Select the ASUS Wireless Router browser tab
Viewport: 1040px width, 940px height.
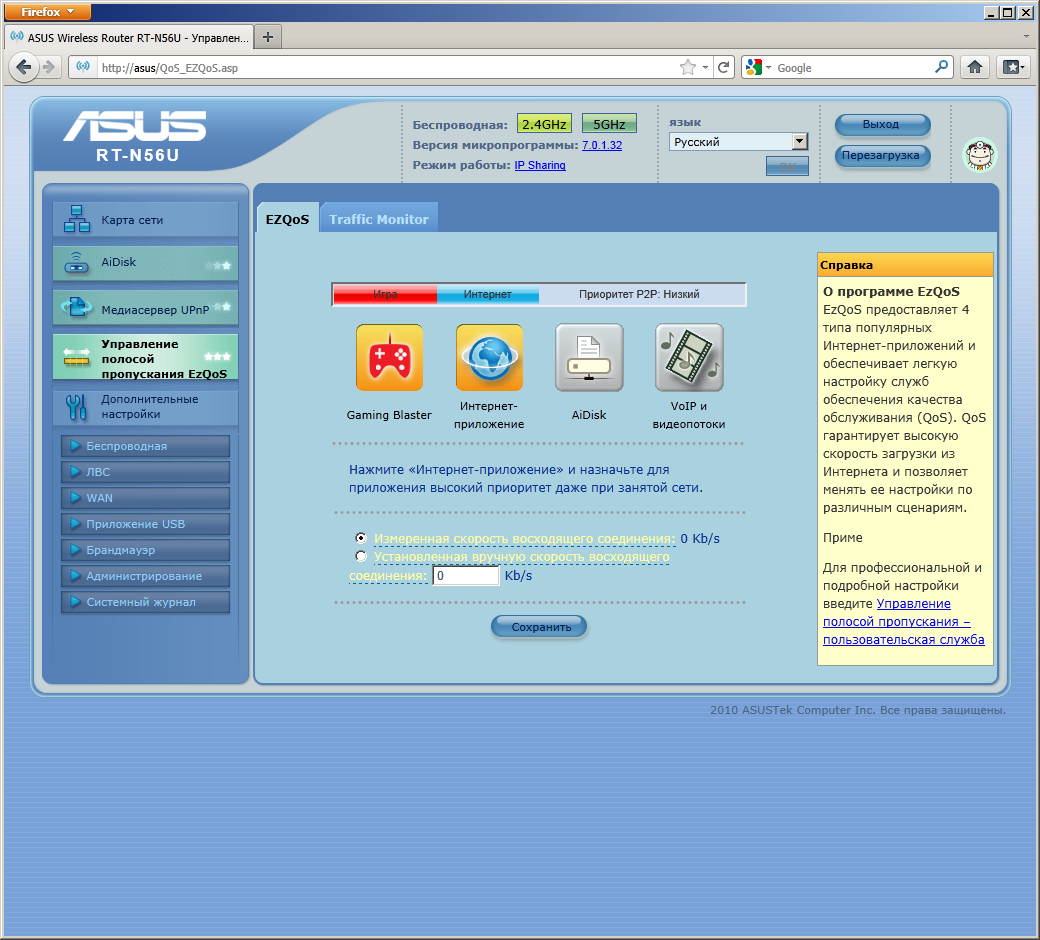129,38
